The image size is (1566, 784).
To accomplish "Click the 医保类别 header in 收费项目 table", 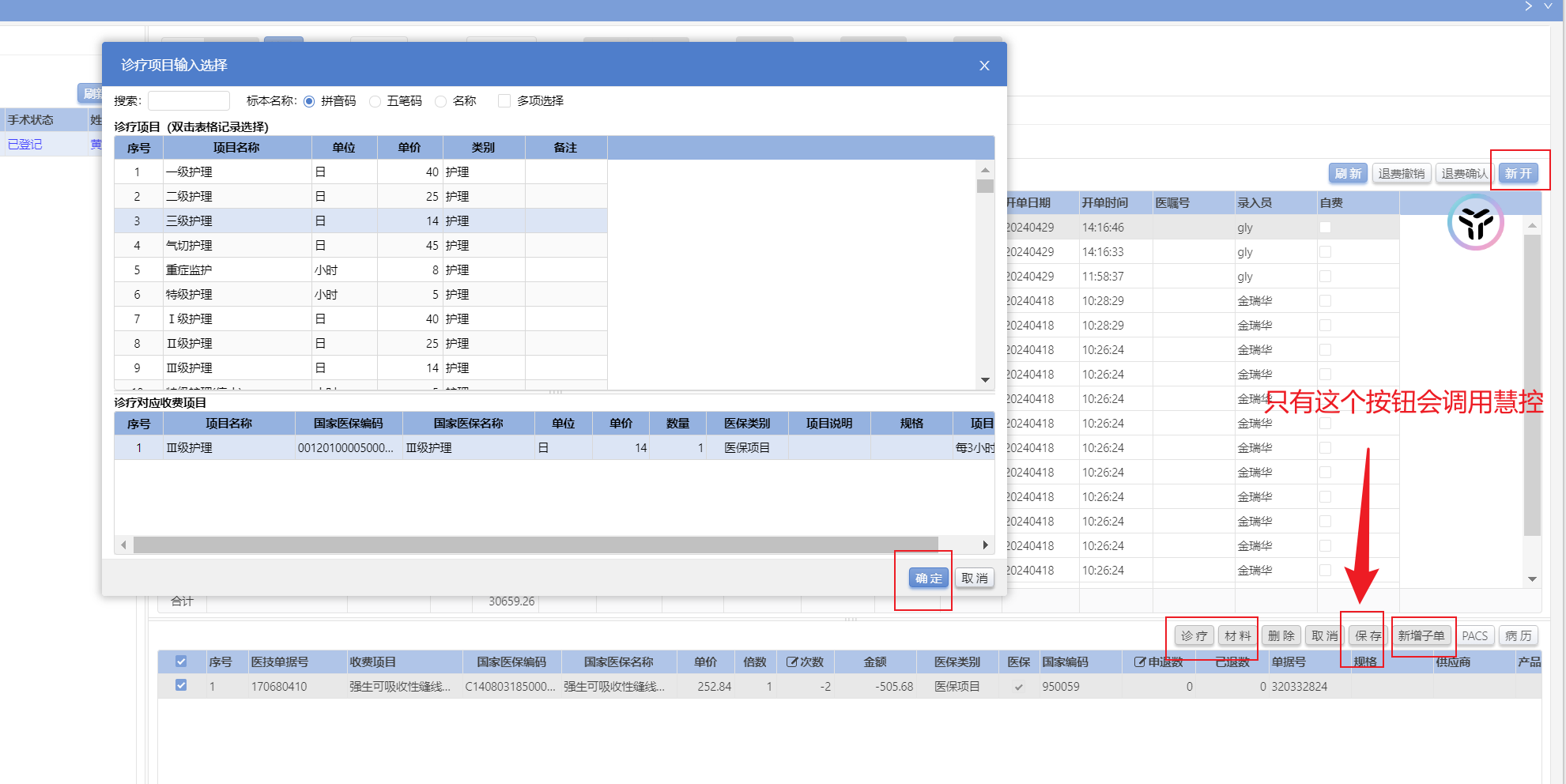I will pos(747,424).
